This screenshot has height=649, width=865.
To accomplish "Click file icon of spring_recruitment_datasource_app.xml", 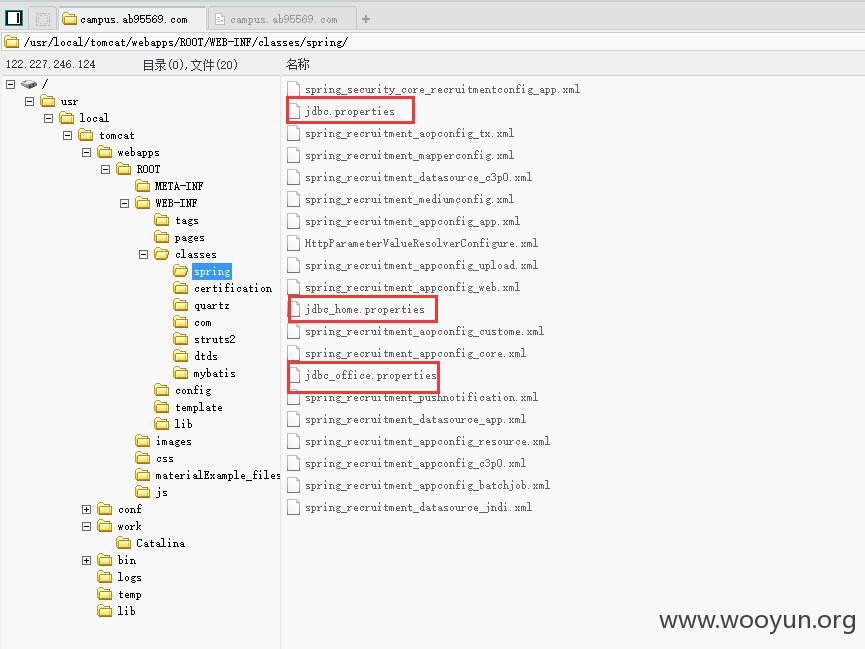I will 293,419.
